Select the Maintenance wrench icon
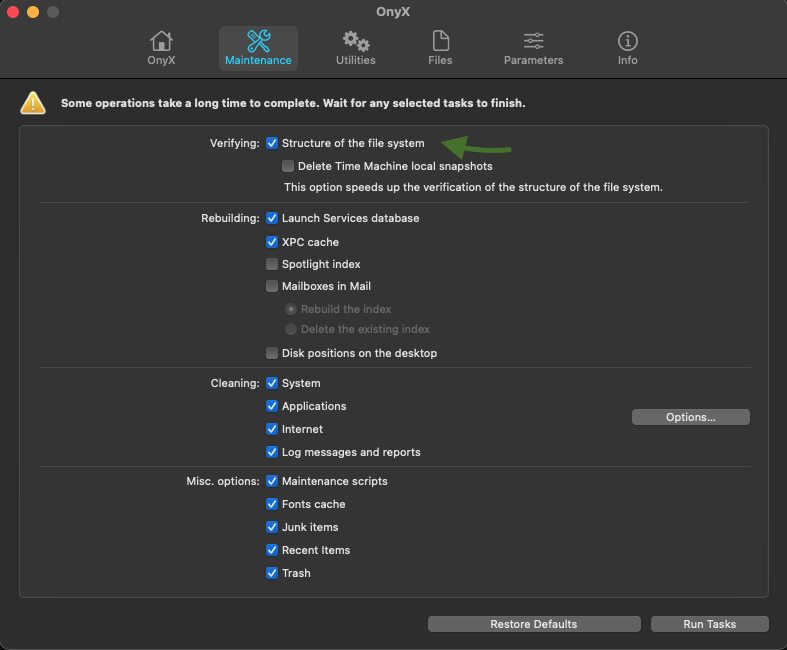 (x=258, y=41)
